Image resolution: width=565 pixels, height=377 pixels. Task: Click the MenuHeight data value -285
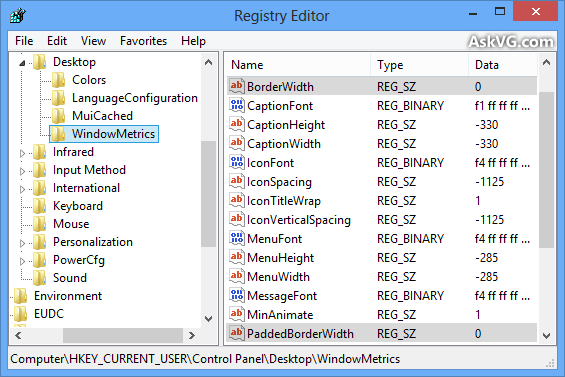486,258
